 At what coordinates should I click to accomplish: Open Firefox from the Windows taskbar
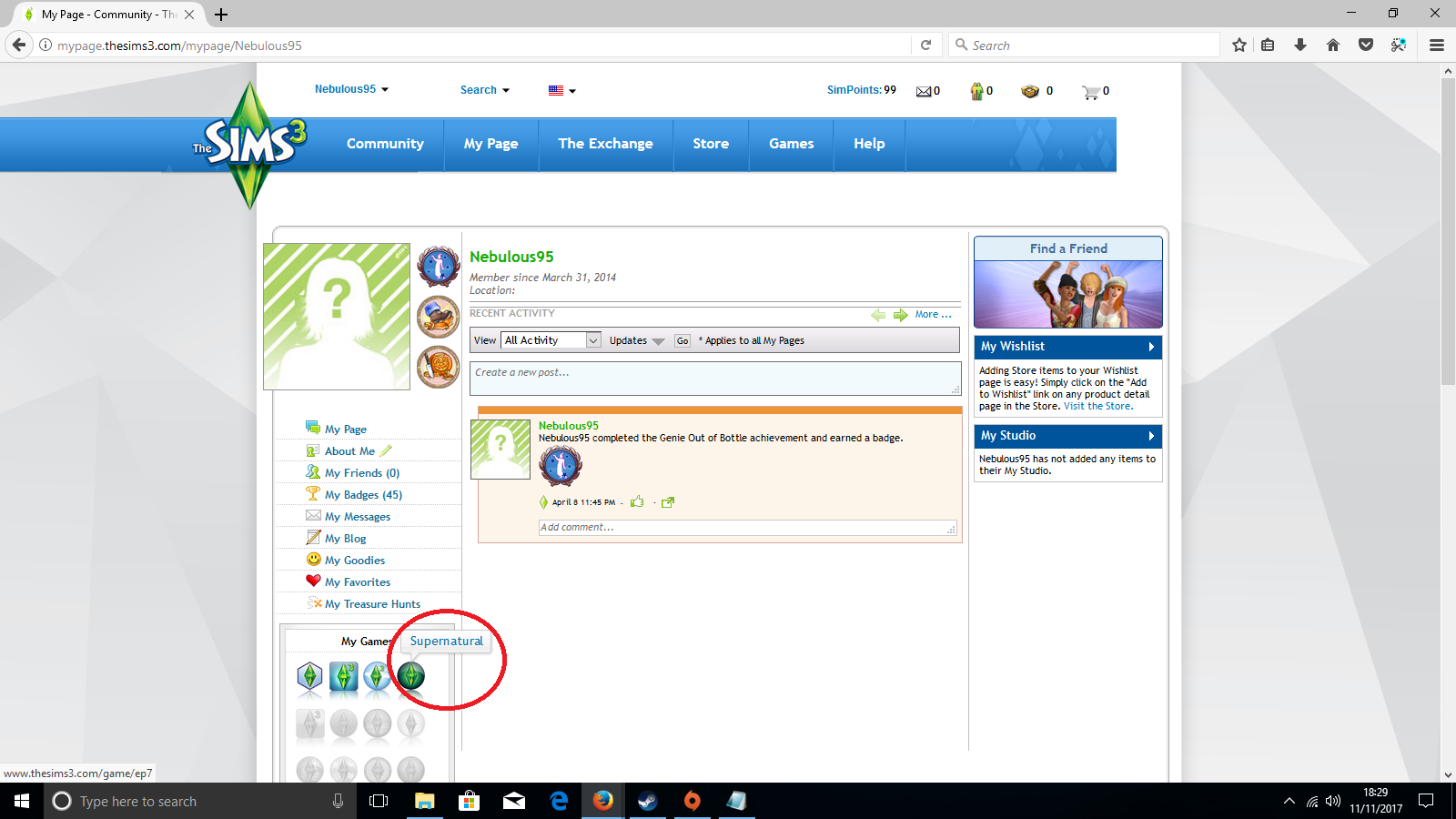[x=602, y=801]
